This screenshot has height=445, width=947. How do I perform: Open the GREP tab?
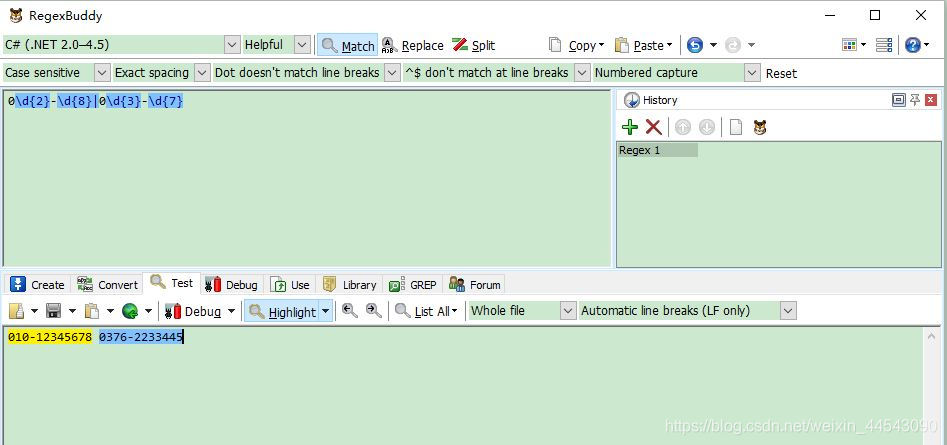pyautogui.click(x=413, y=284)
